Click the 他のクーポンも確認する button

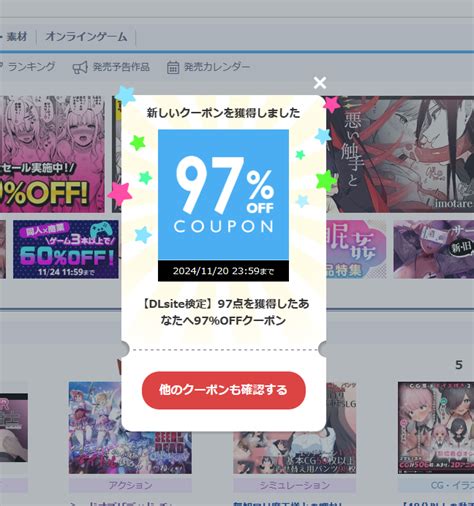tap(224, 390)
